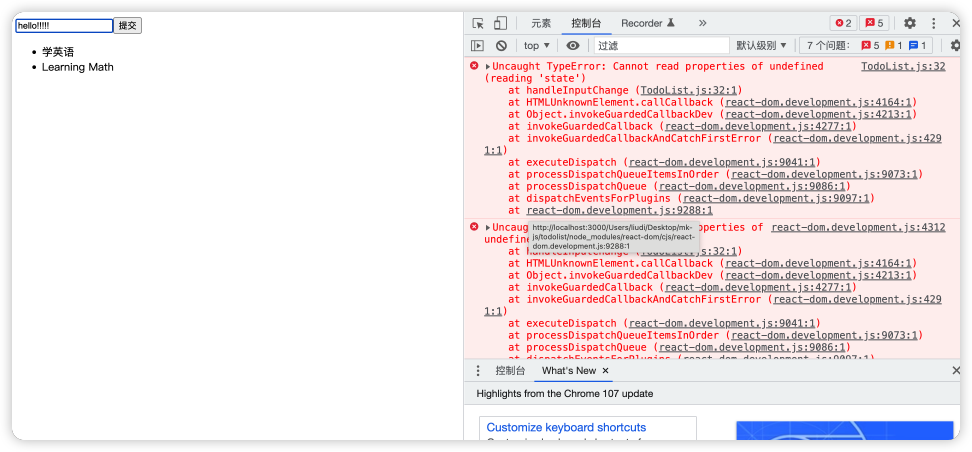Click 'Highlights from the Chrome 107 update' heading

565,394
